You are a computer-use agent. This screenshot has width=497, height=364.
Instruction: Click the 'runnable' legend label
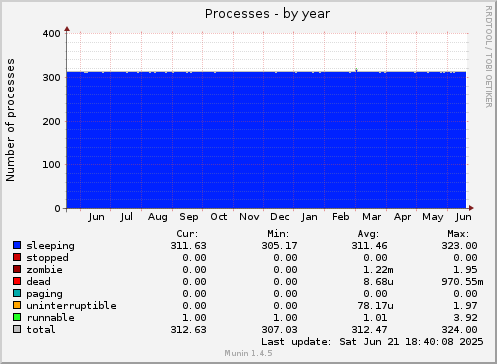(x=50, y=318)
